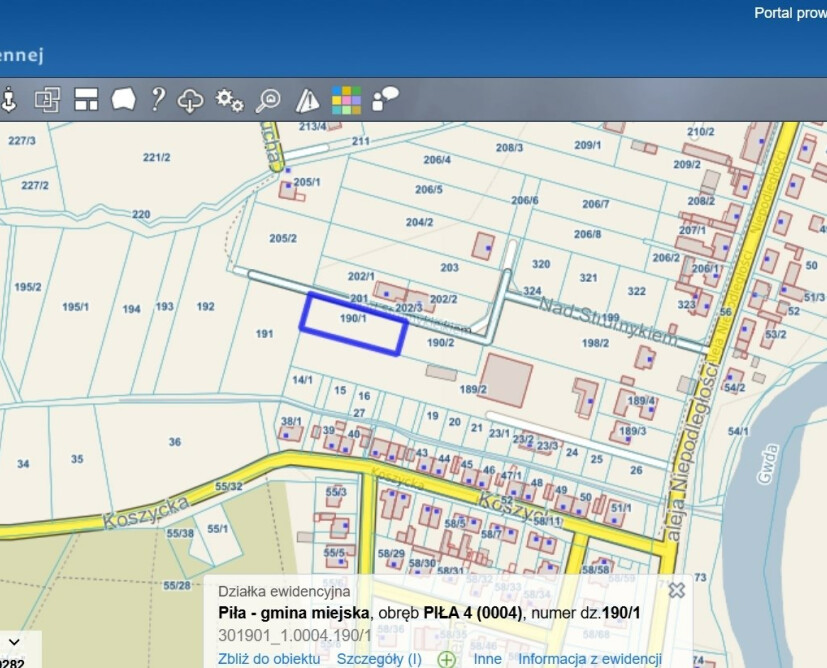
Task: Select the polygon shape tool icon
Action: [123, 100]
